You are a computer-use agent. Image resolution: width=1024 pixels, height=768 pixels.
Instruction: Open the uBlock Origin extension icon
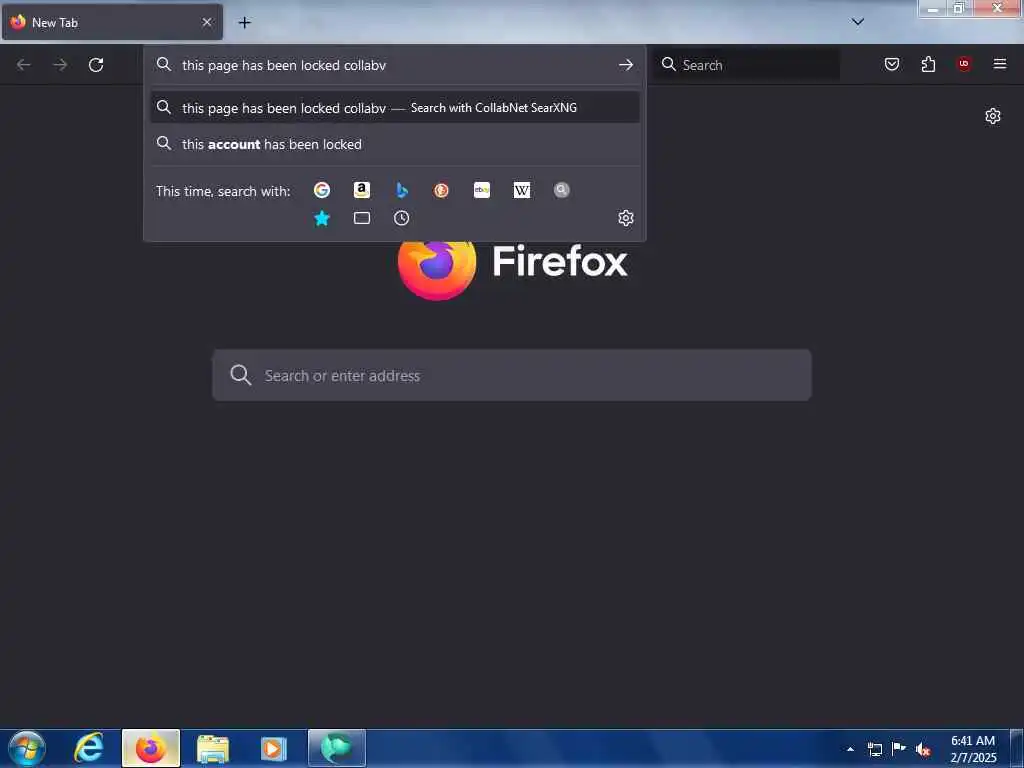[x=964, y=64]
